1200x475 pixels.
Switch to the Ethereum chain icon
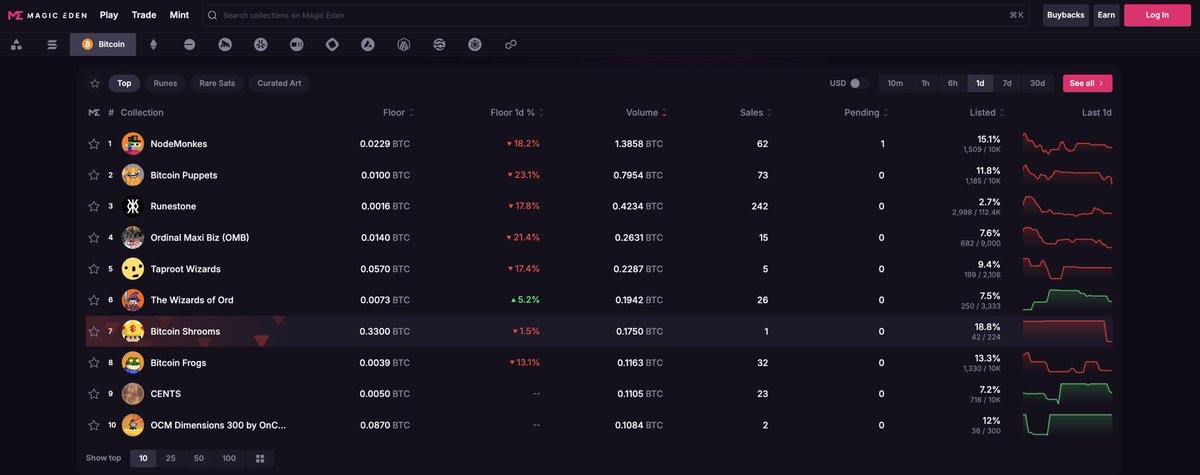coord(153,45)
